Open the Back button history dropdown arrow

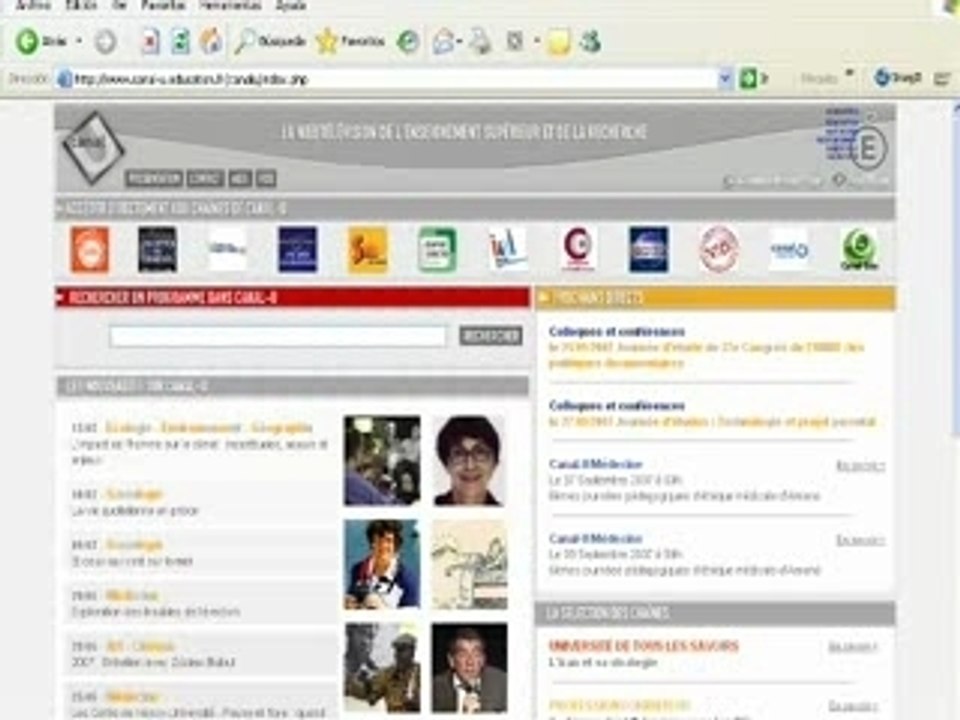(78, 41)
